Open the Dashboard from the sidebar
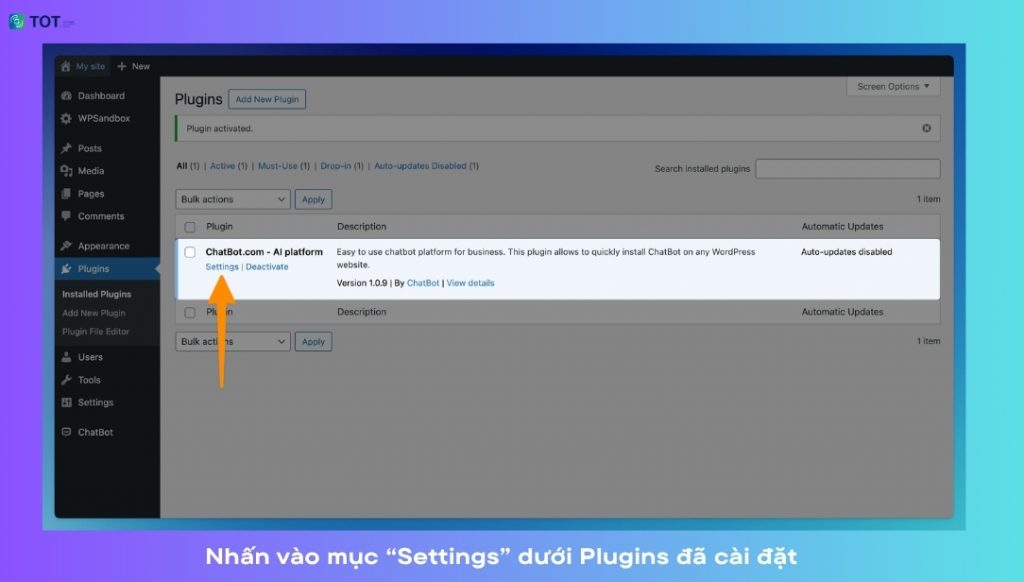 pos(90,95)
